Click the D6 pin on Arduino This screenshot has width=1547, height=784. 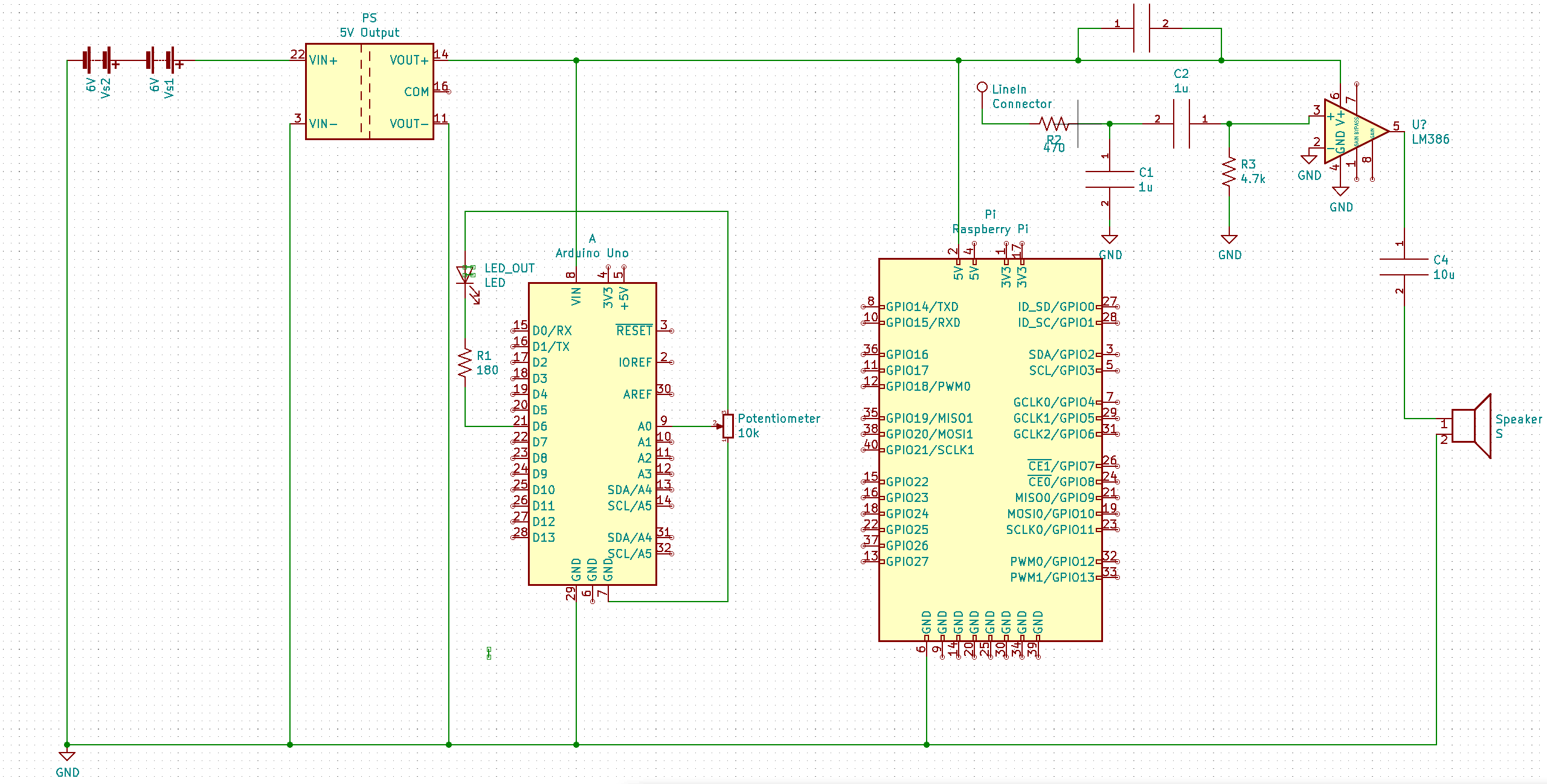click(x=539, y=426)
